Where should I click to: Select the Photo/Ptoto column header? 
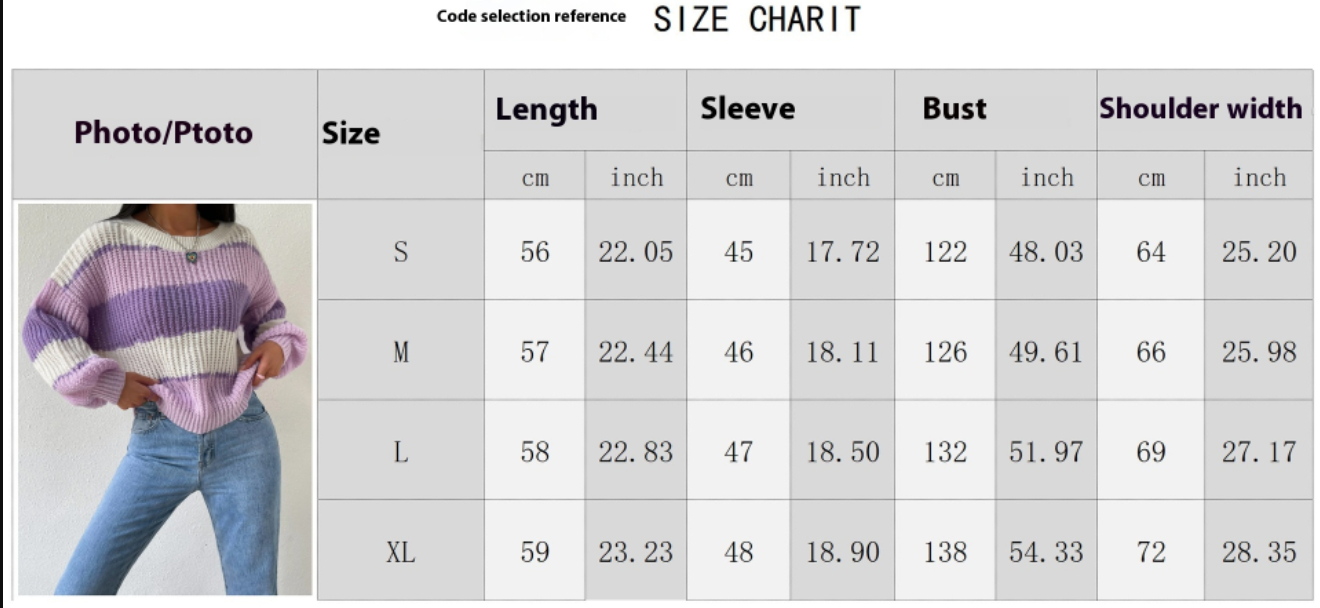point(164,133)
